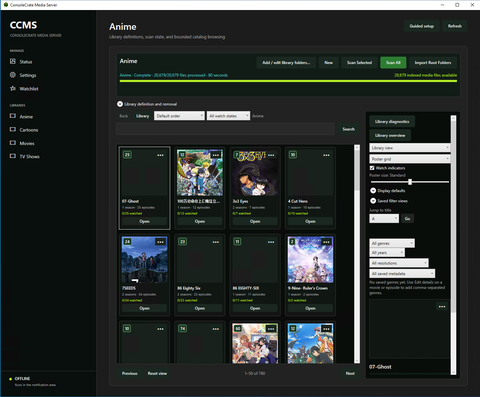Click the green Scan All button
The image size is (480, 397).
click(x=393, y=63)
